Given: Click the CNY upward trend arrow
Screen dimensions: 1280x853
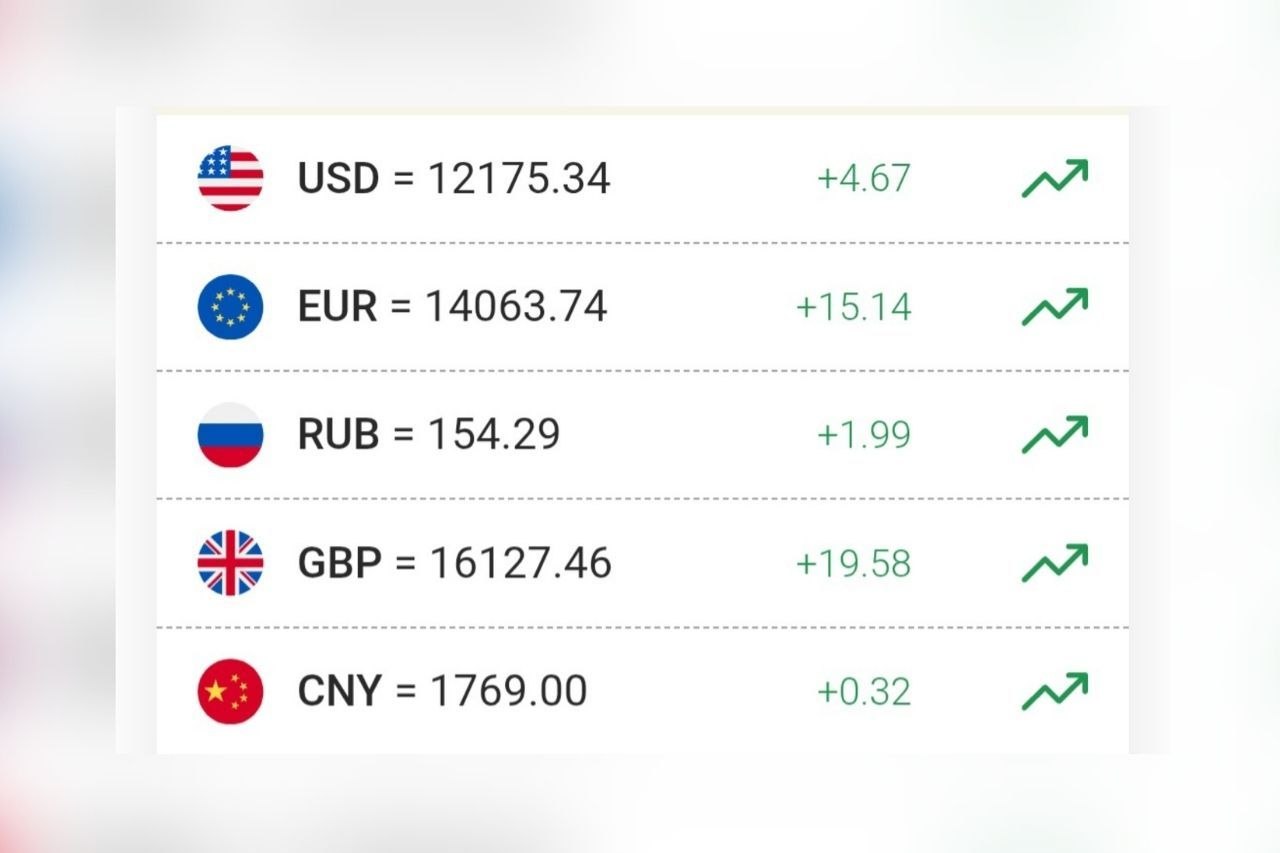Looking at the screenshot, I should point(1054,691).
